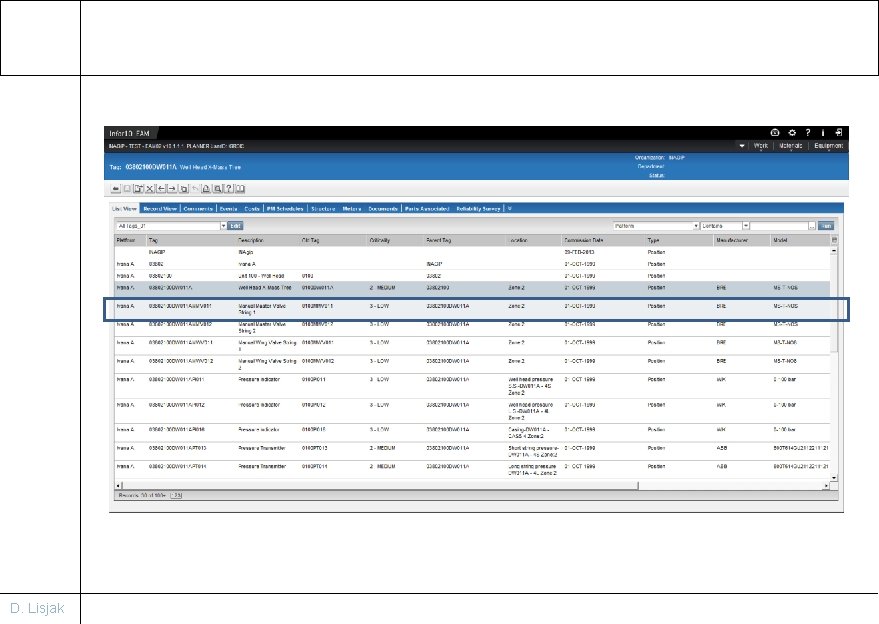
Task: Click the back arrow icon in the record toolbar
Action: coord(115,189)
